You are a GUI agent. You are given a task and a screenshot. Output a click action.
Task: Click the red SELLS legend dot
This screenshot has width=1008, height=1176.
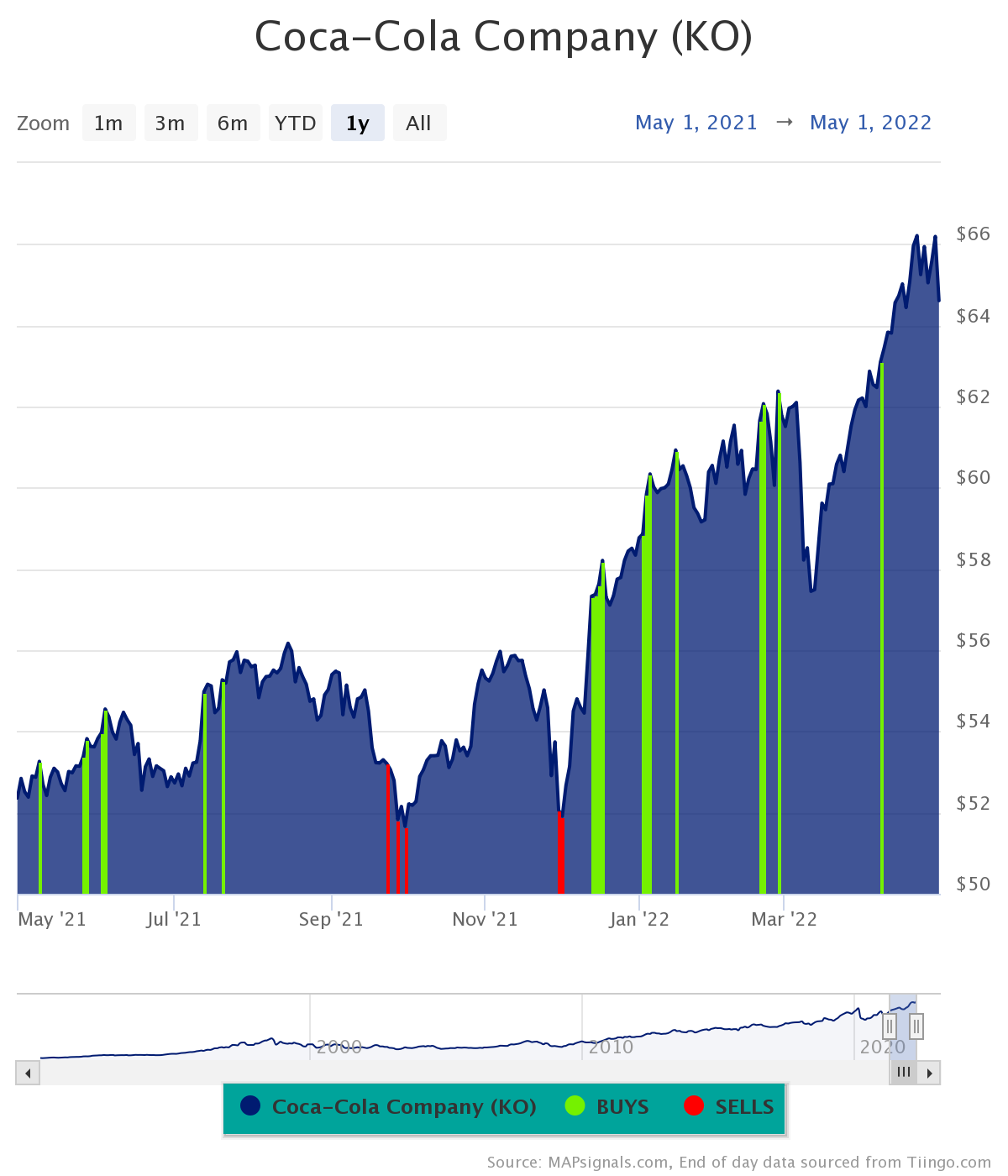(694, 1105)
